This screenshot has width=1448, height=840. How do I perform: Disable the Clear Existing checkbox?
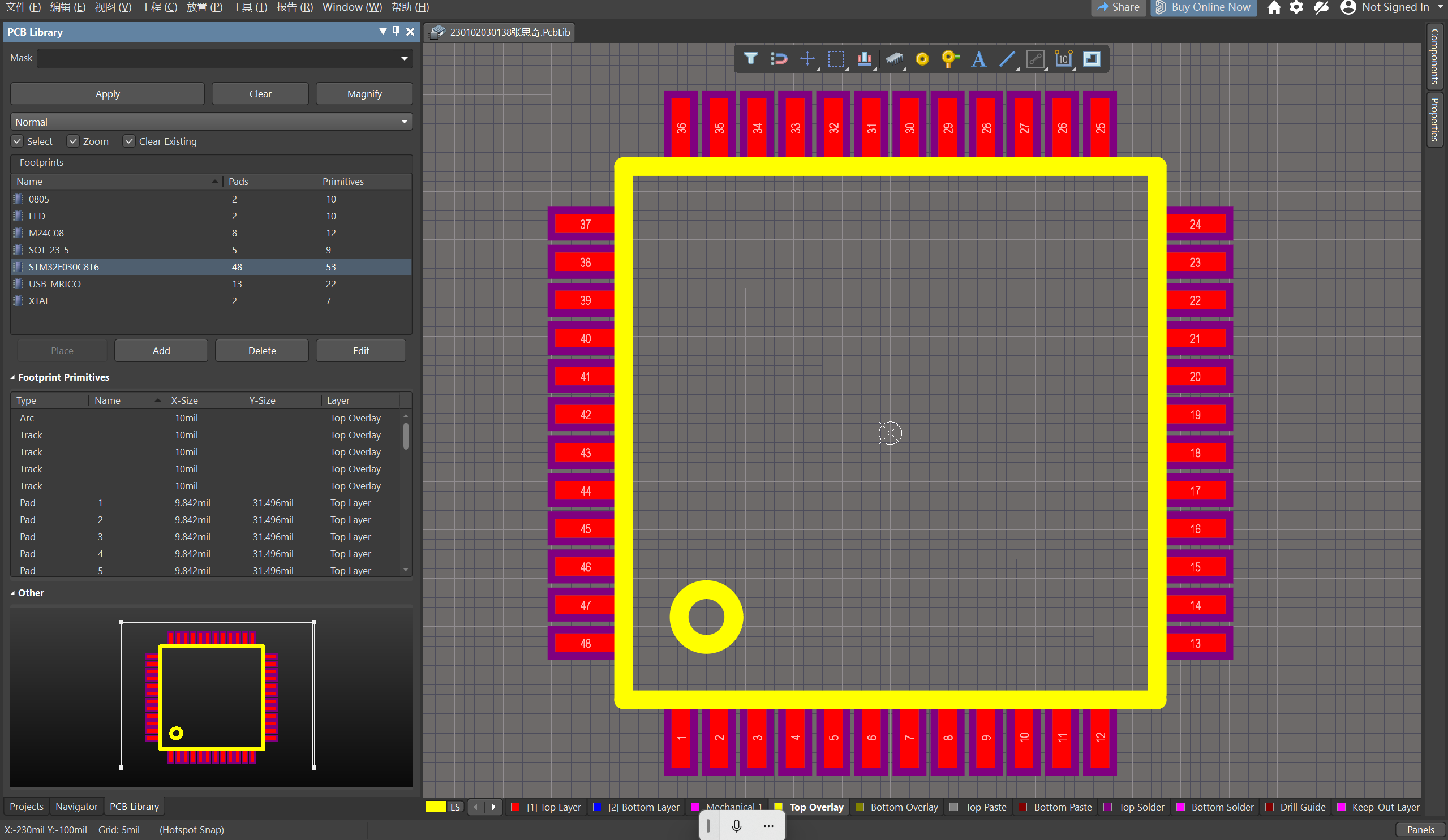[129, 141]
